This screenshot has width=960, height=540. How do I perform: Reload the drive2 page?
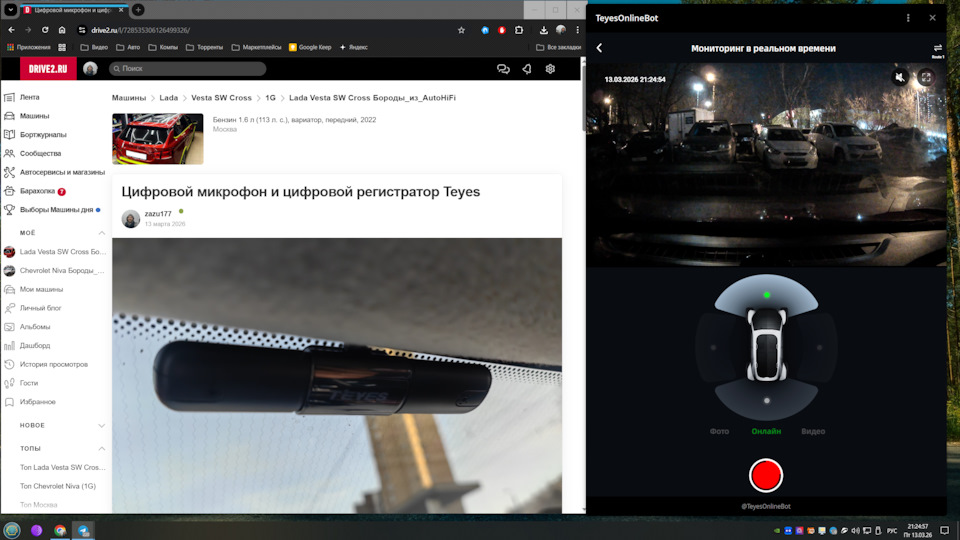45,30
